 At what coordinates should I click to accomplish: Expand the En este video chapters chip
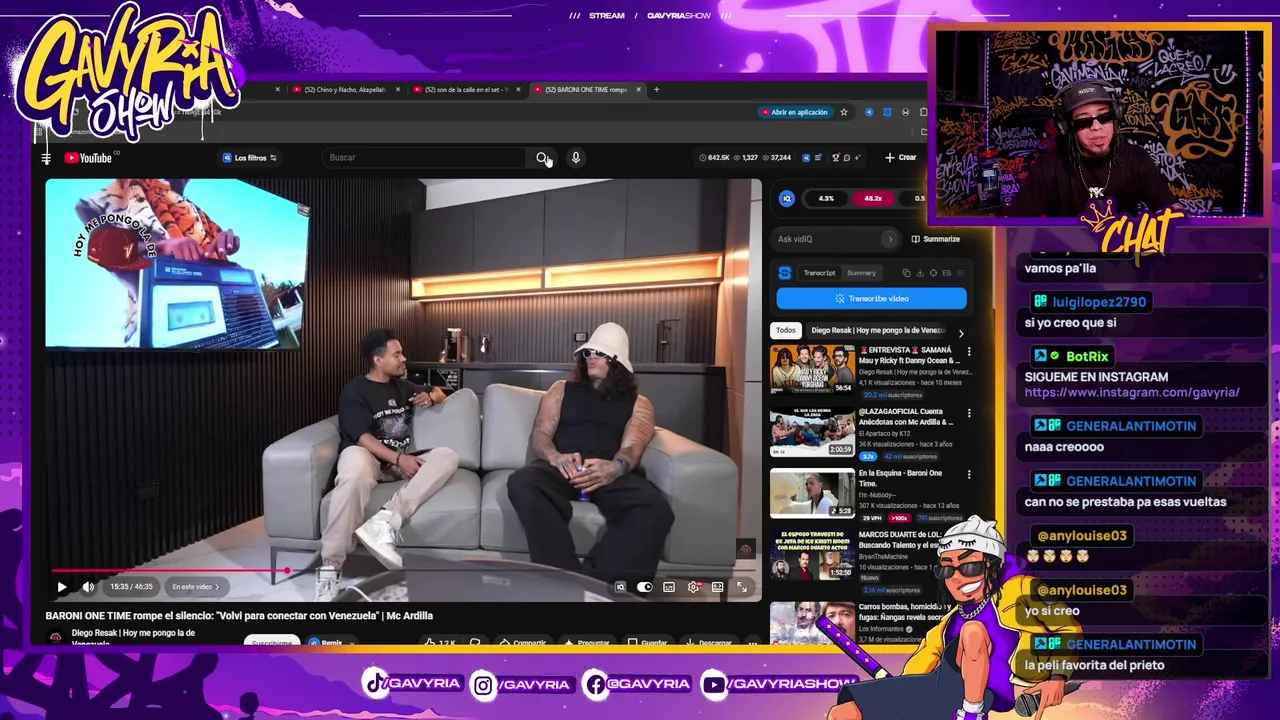tap(195, 587)
